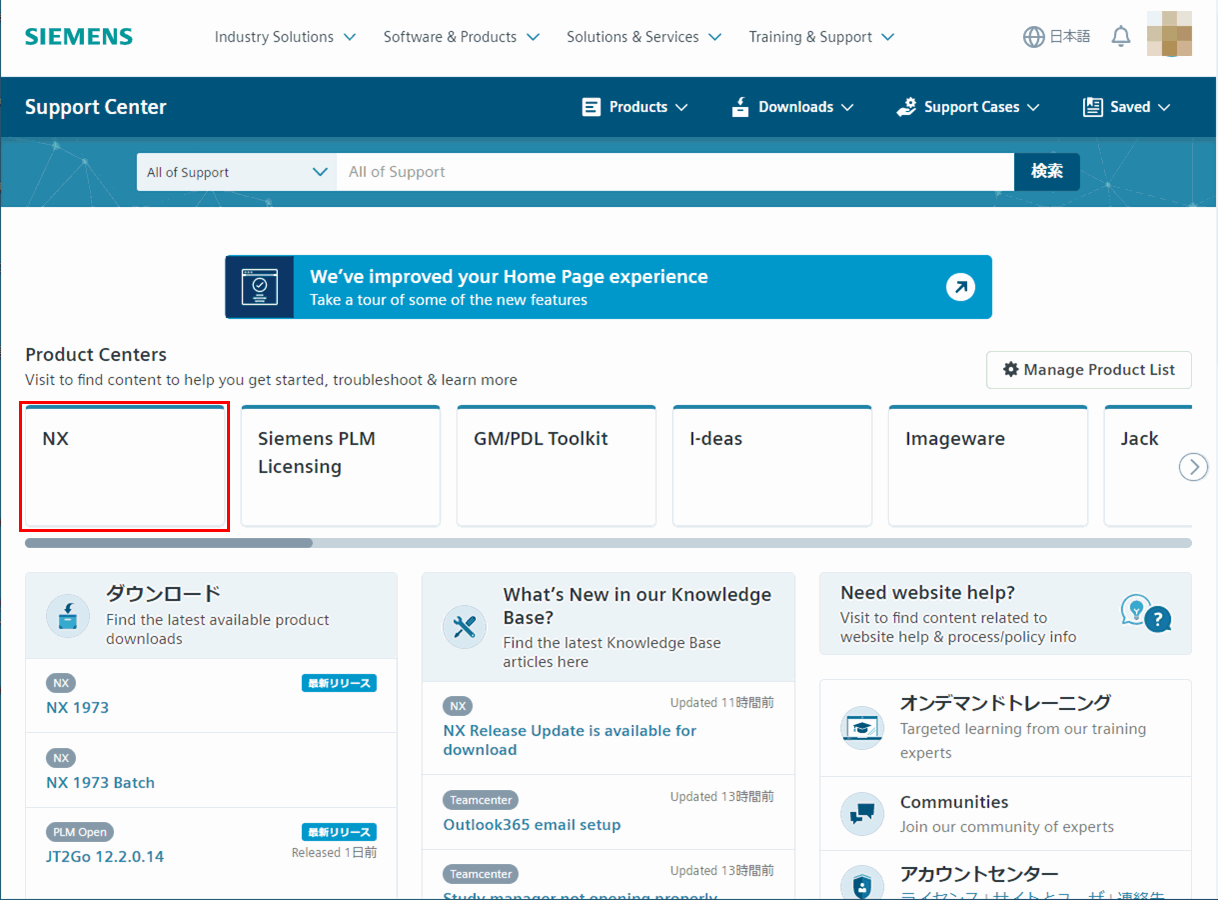Click the 最新リリース badge beside NX 1973

click(x=339, y=684)
